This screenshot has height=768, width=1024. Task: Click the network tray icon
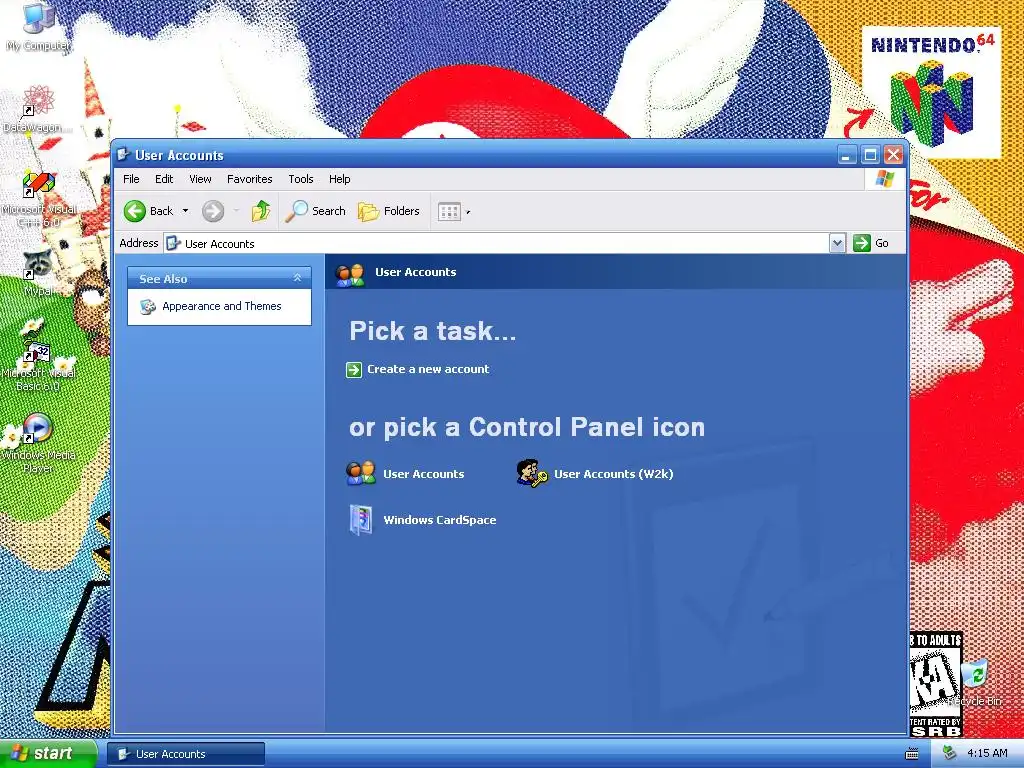(x=950, y=754)
